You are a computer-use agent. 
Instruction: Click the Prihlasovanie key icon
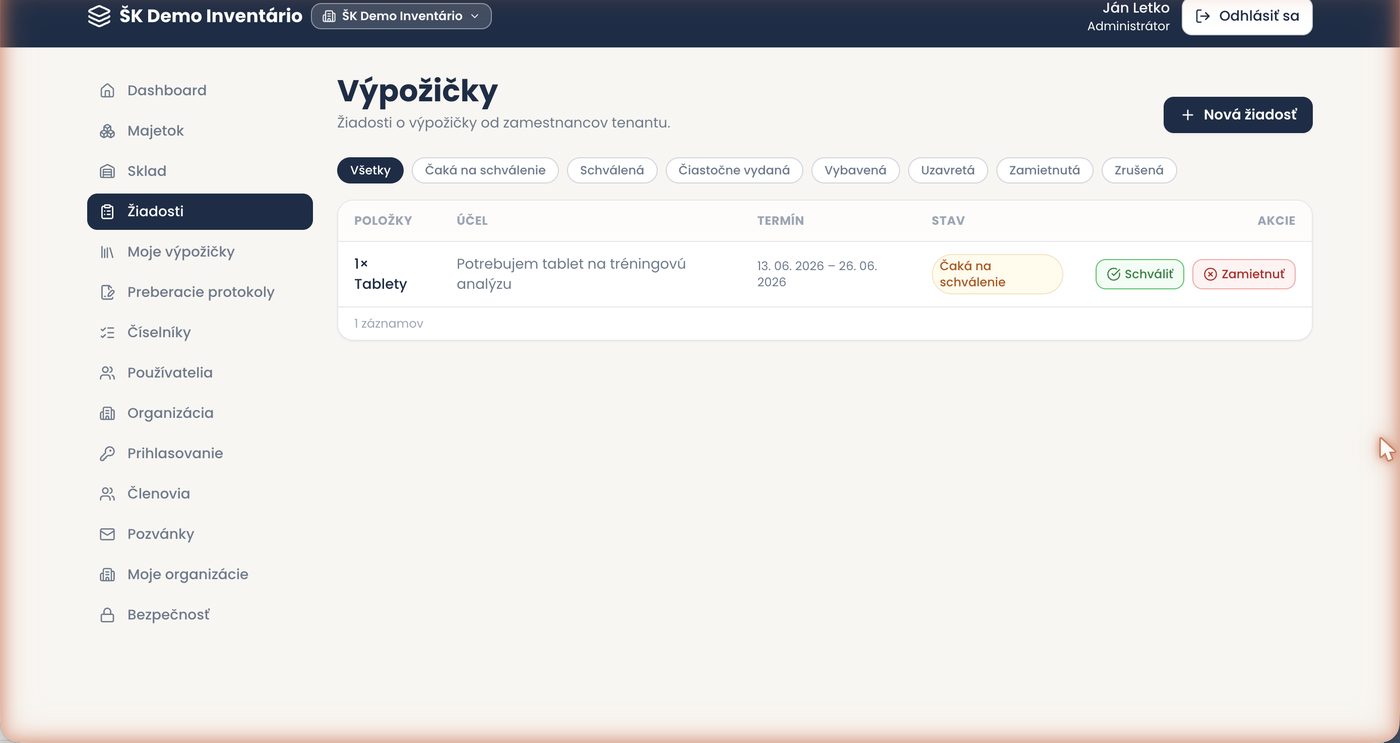pyautogui.click(x=107, y=454)
